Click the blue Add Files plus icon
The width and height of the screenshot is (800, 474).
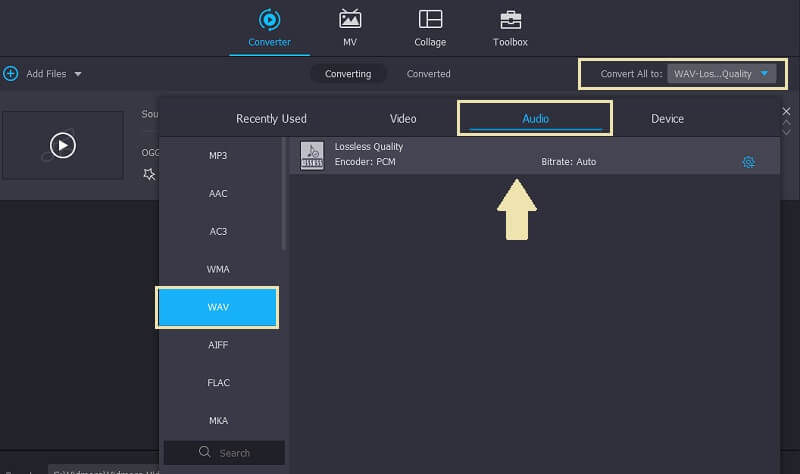pos(11,74)
